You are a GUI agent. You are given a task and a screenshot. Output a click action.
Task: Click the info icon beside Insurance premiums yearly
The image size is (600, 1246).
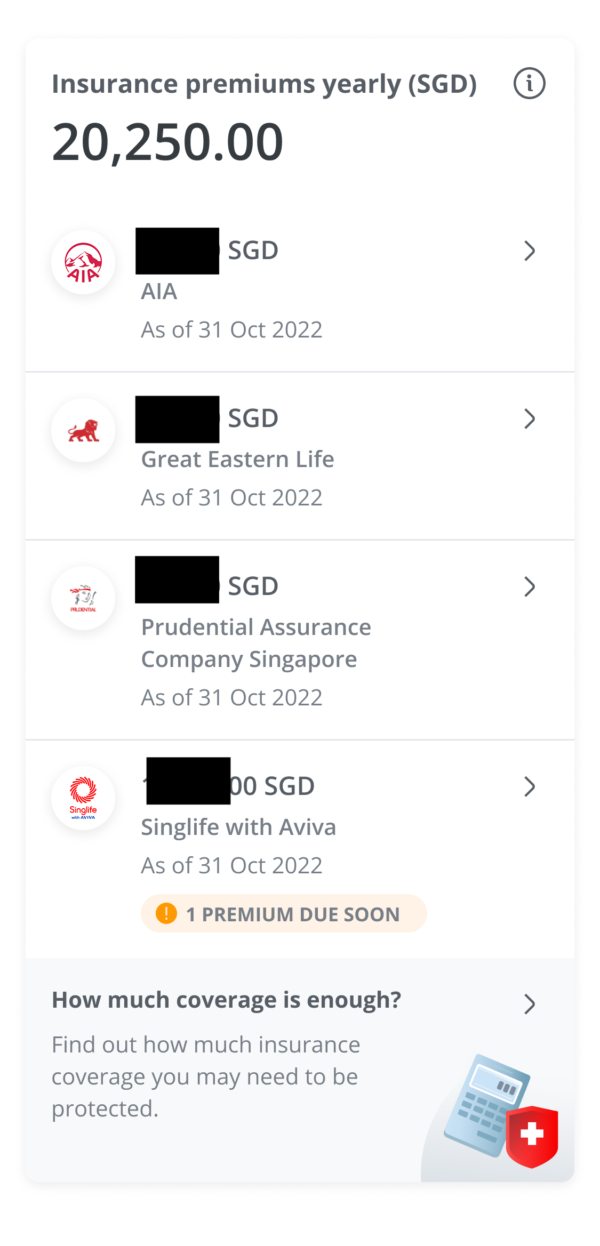point(529,85)
